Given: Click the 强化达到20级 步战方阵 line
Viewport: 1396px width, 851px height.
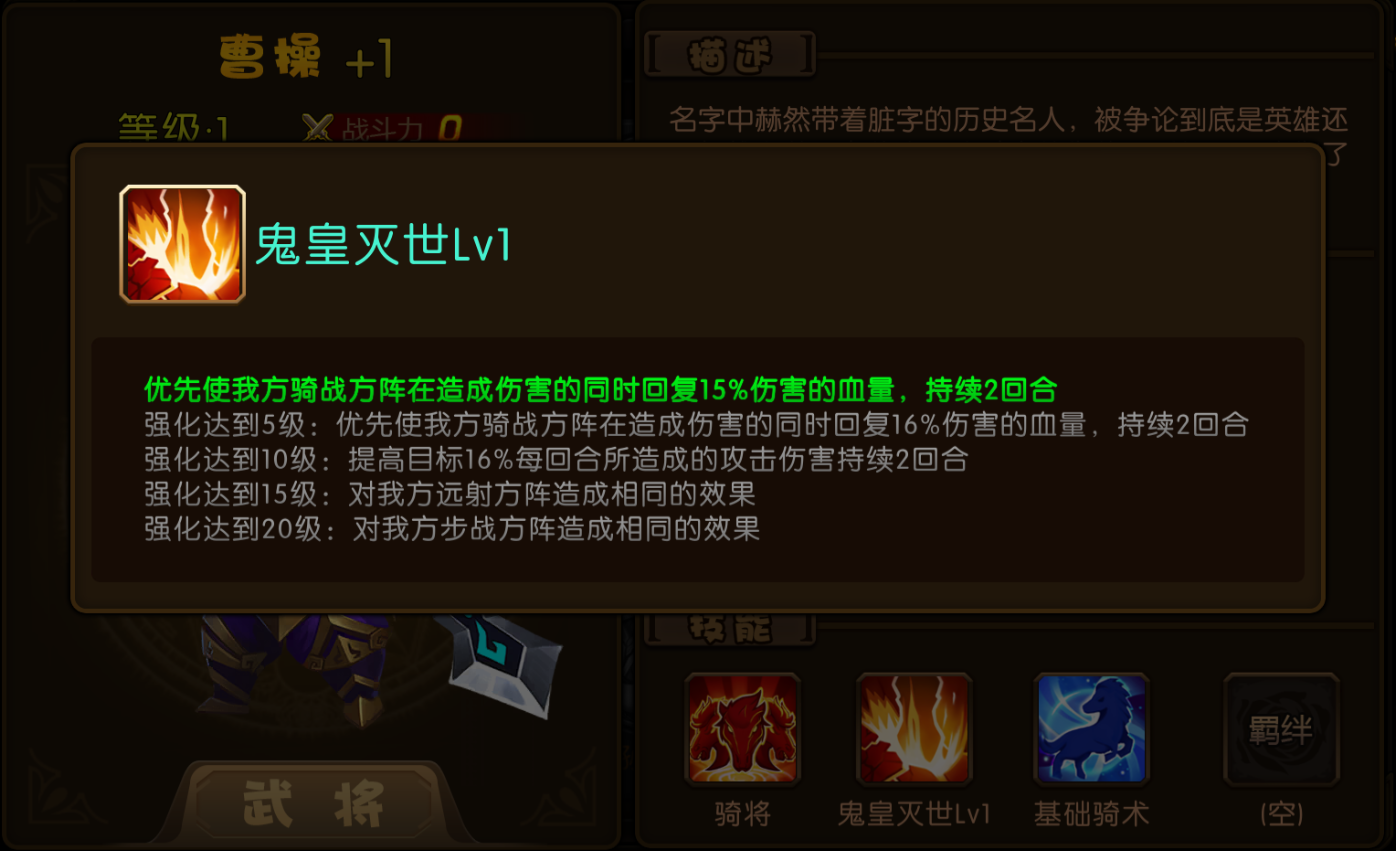Looking at the screenshot, I should pos(452,529).
